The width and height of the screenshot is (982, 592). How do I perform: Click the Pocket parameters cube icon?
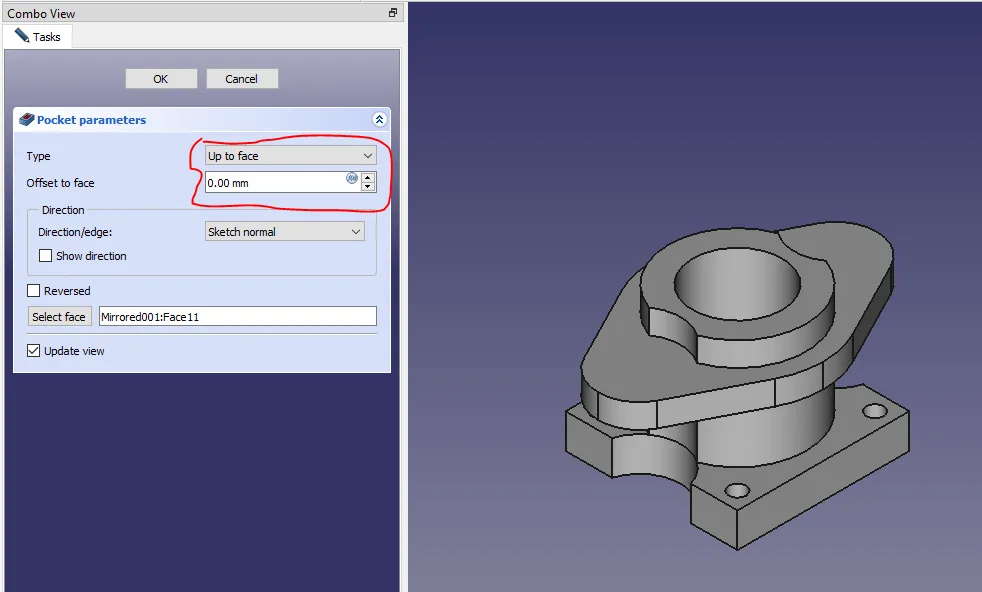(x=26, y=120)
